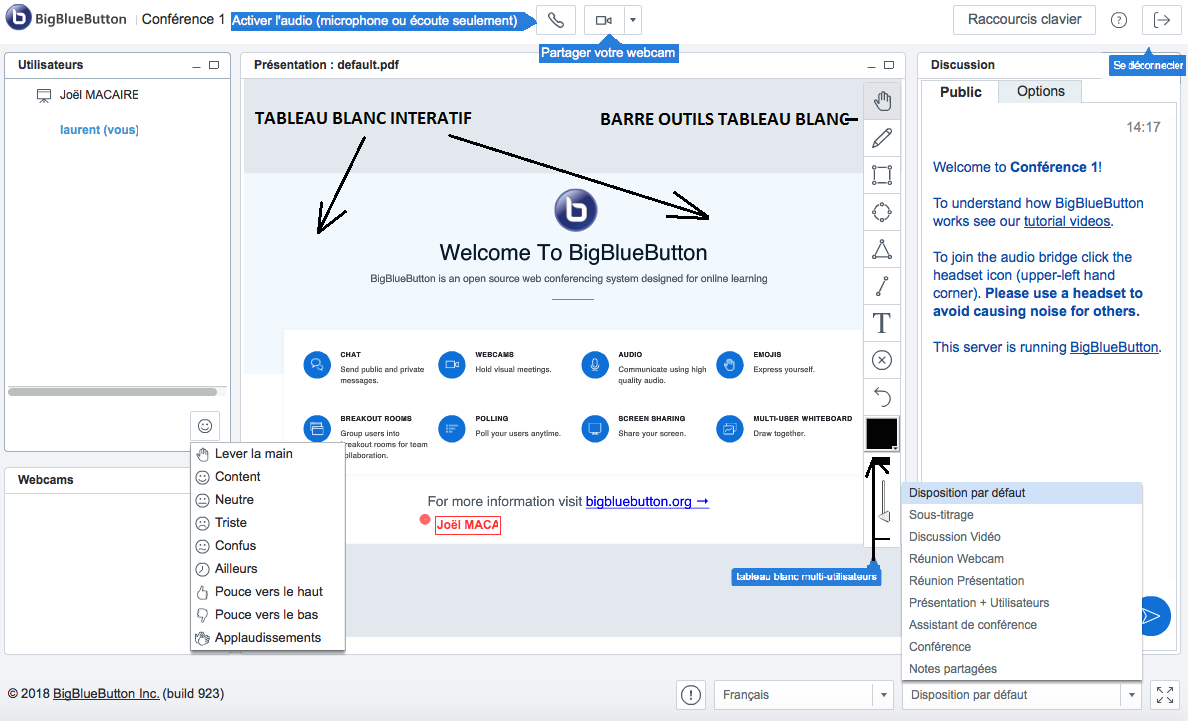Select Réunion Présentation layout
This screenshot has width=1188, height=721.
click(x=1021, y=581)
